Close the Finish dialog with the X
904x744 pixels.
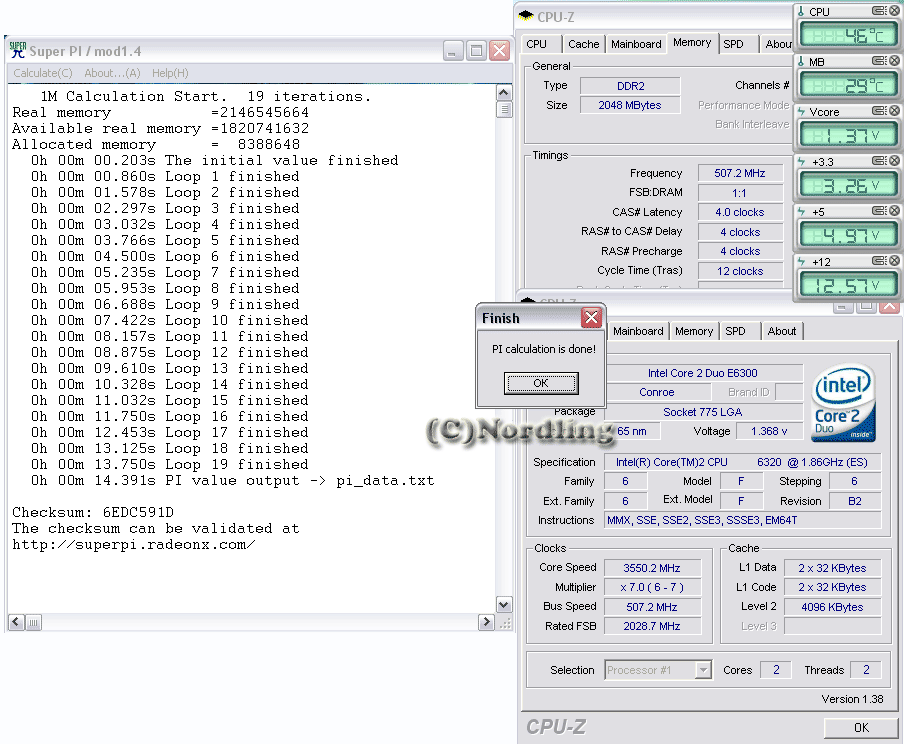point(591,318)
